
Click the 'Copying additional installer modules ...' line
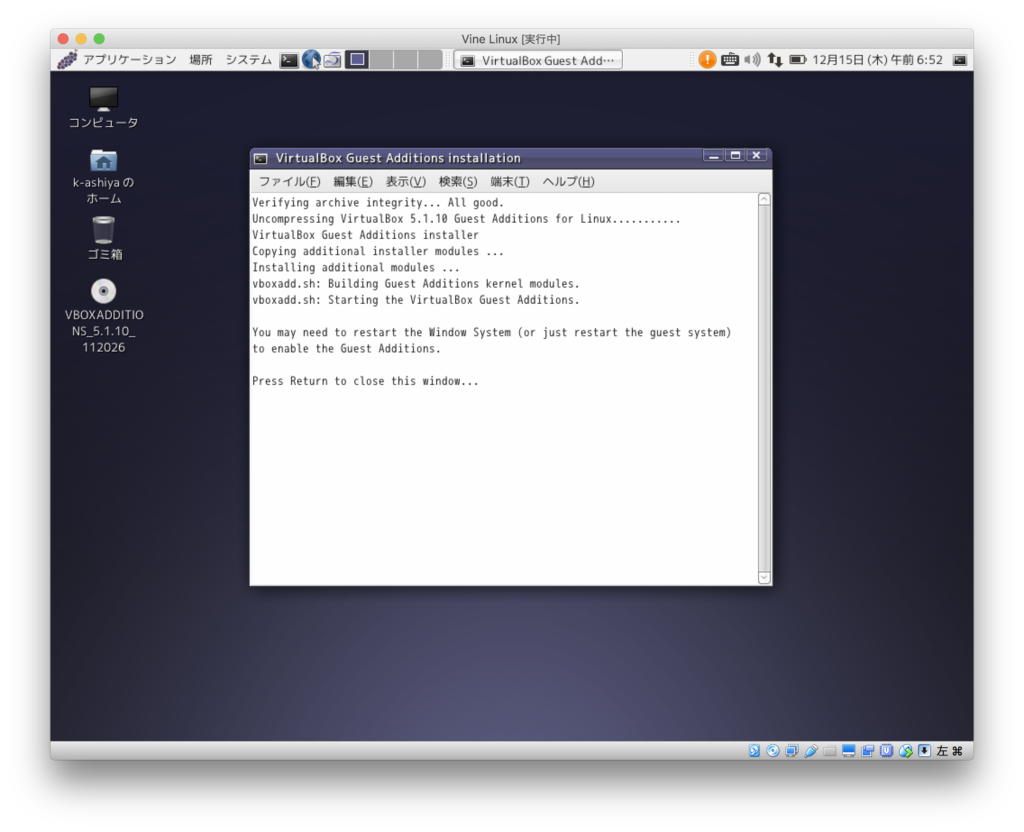pyautogui.click(x=378, y=251)
